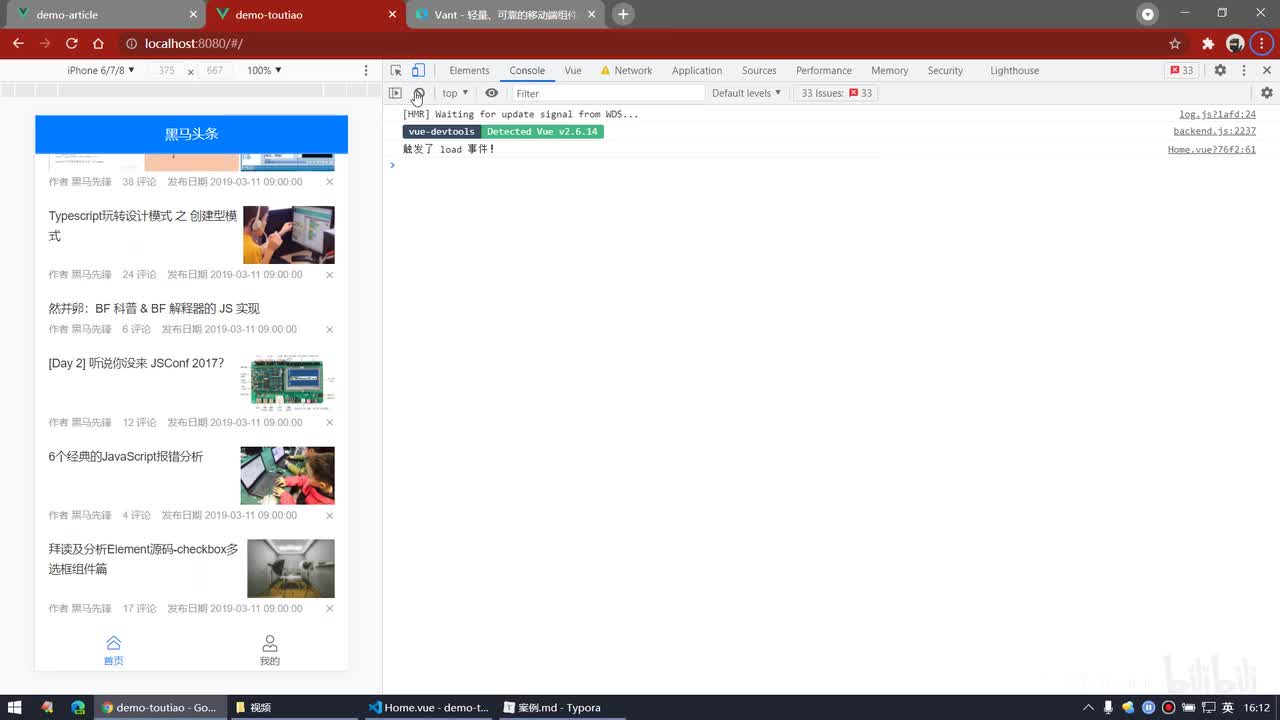Close the DevTools panel
The height and width of the screenshot is (720, 1280).
point(1267,70)
